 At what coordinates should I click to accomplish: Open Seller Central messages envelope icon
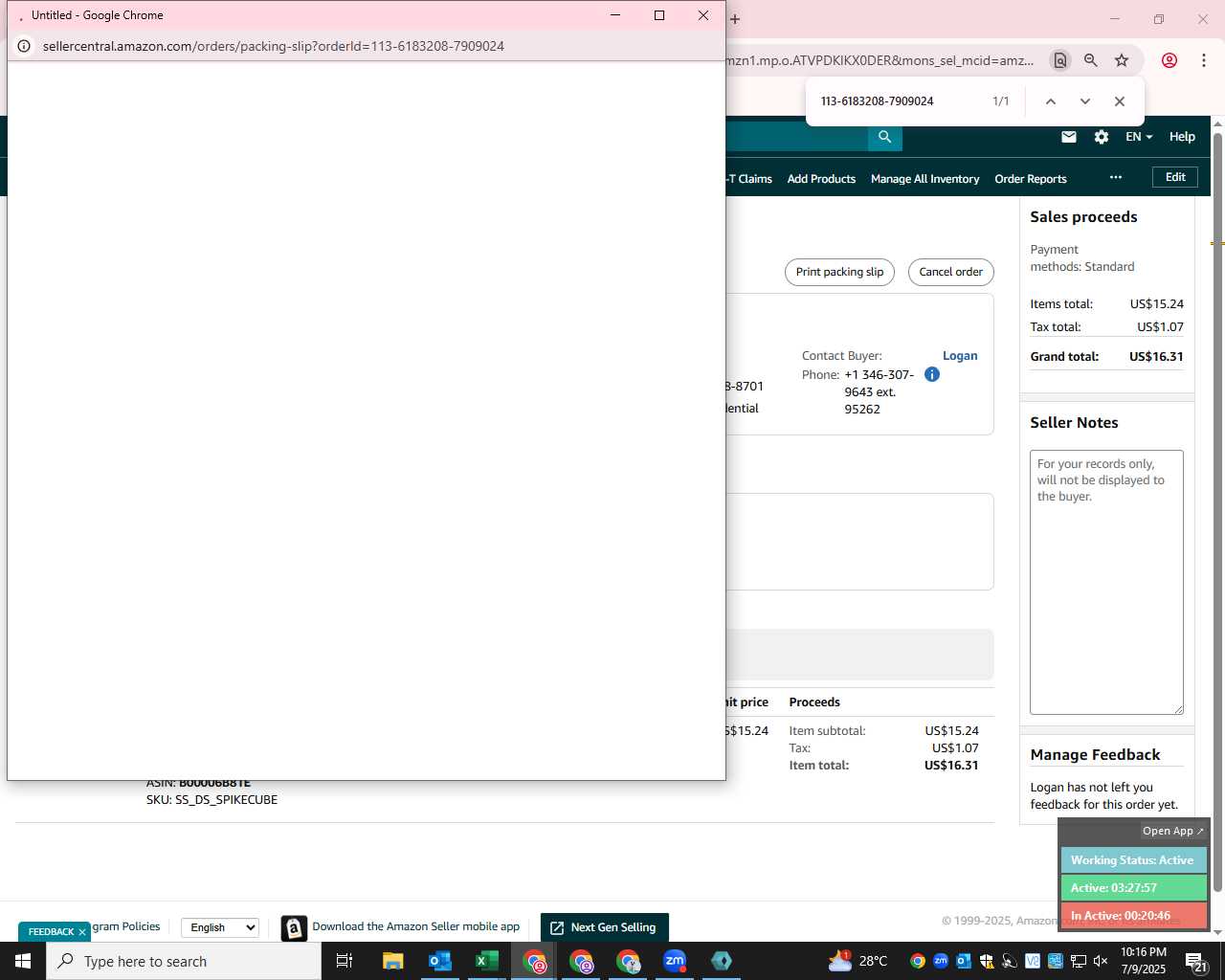click(1069, 137)
